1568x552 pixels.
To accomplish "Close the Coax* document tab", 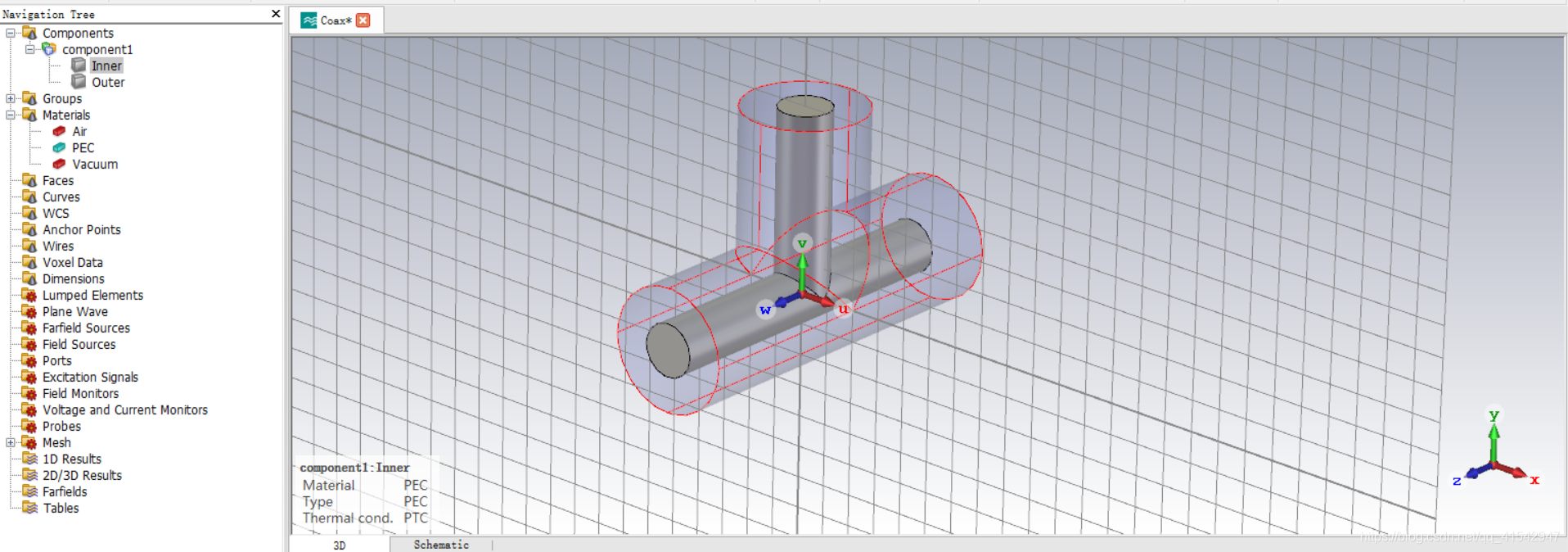I will click(x=363, y=20).
